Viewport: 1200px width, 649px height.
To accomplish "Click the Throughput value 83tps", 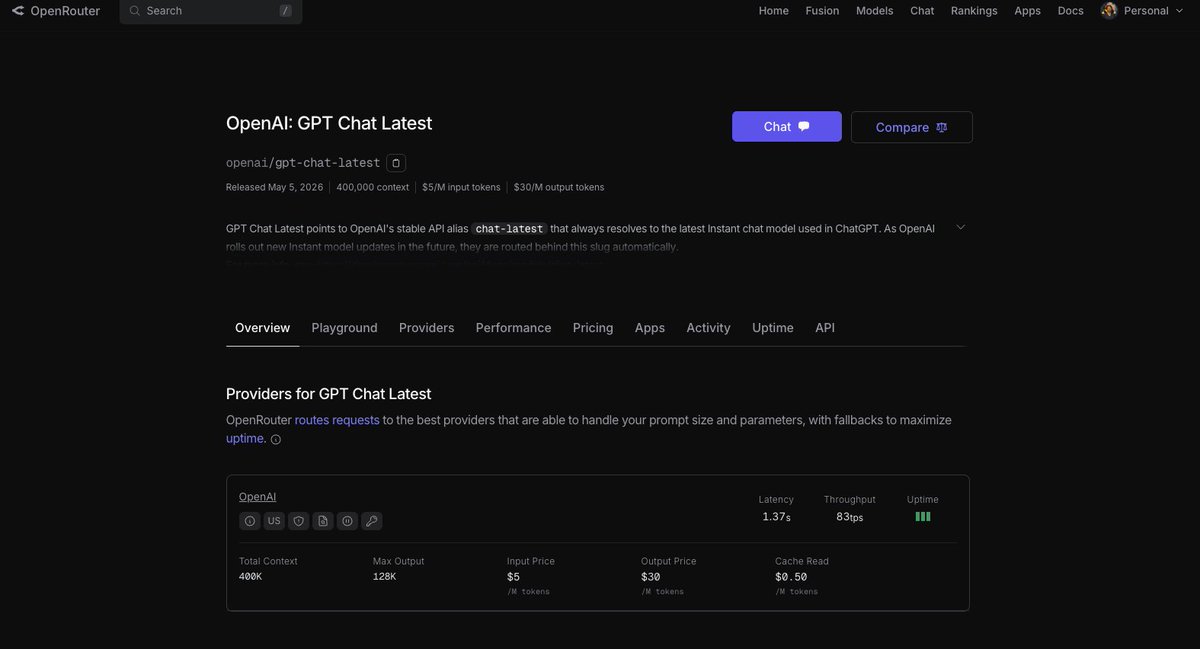I will point(850,517).
